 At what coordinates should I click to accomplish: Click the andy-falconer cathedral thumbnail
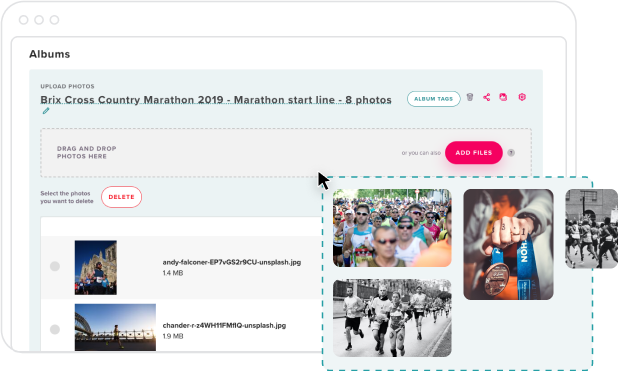[x=96, y=267]
